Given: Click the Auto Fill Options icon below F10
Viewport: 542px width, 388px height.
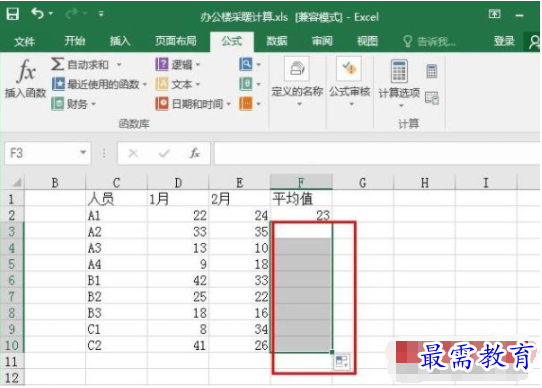Looking at the screenshot, I should tap(342, 362).
